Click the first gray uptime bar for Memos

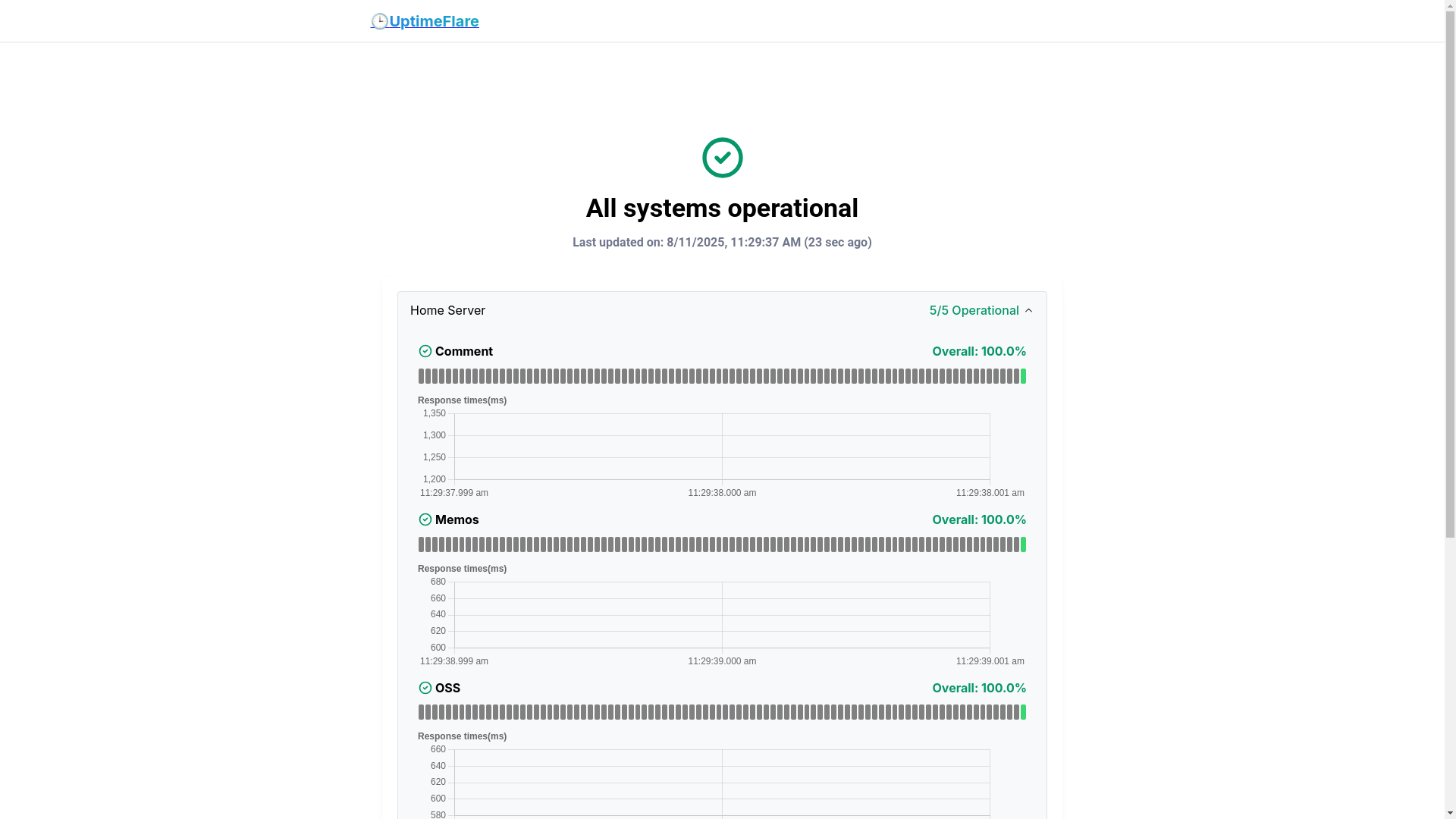pyautogui.click(x=421, y=544)
